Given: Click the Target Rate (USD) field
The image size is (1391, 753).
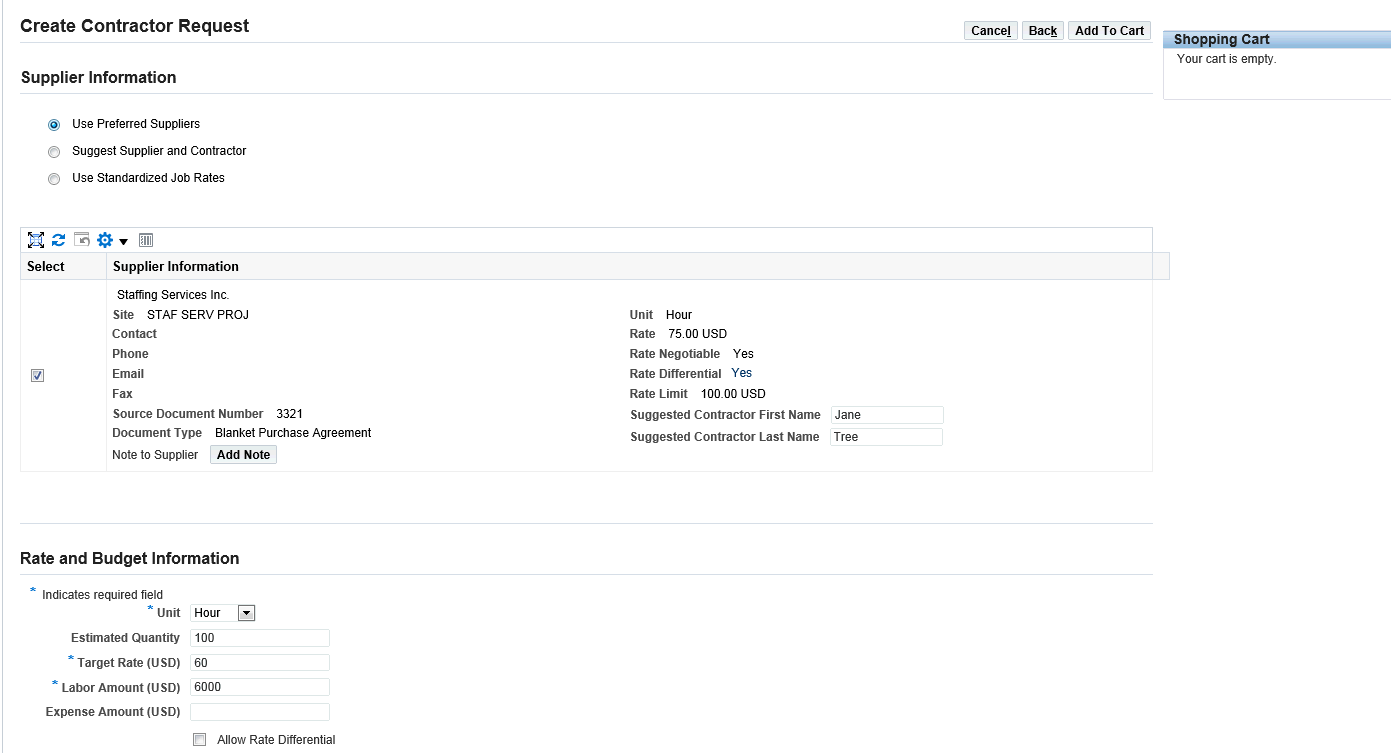Looking at the screenshot, I should [260, 662].
